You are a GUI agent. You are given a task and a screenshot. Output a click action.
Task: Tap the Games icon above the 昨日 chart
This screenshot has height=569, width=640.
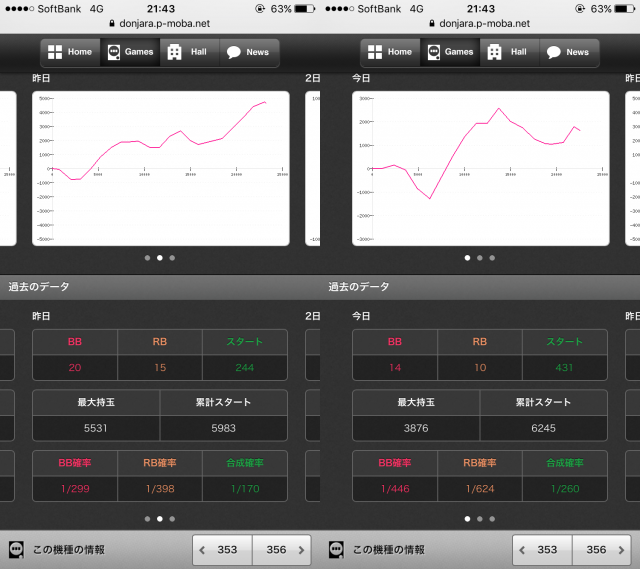click(113, 52)
